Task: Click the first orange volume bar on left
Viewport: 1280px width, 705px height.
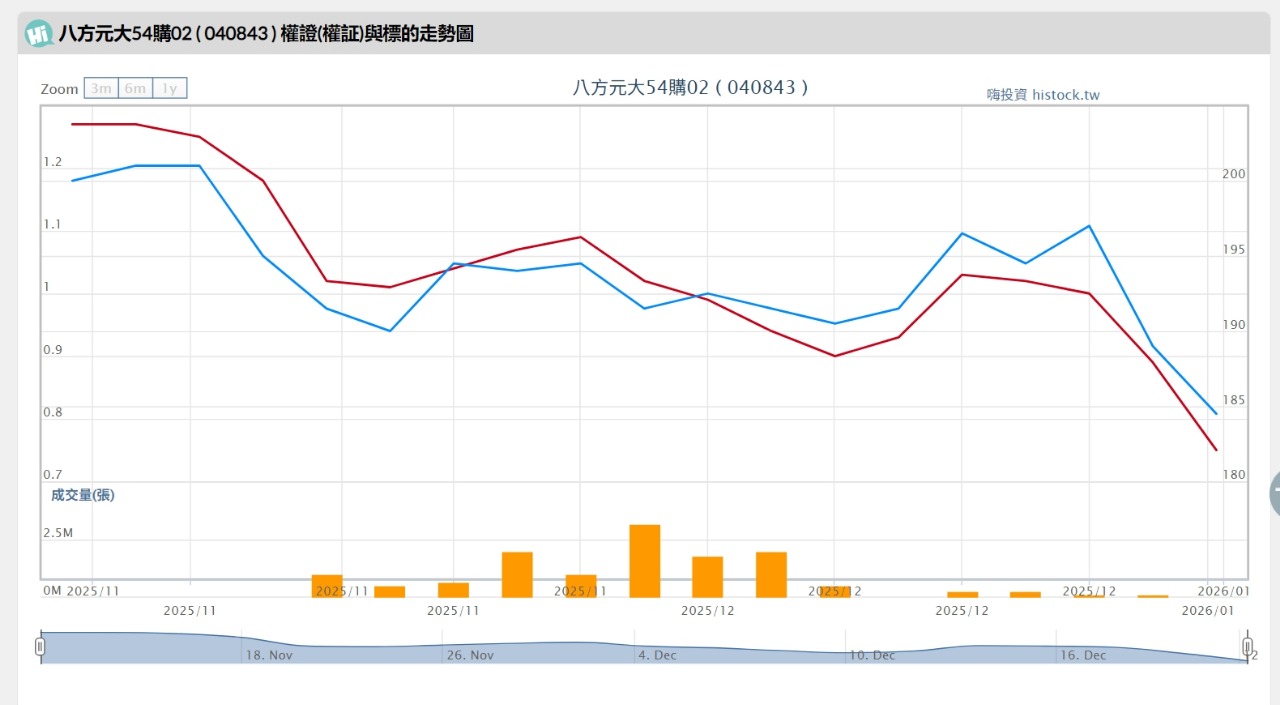Action: point(327,585)
